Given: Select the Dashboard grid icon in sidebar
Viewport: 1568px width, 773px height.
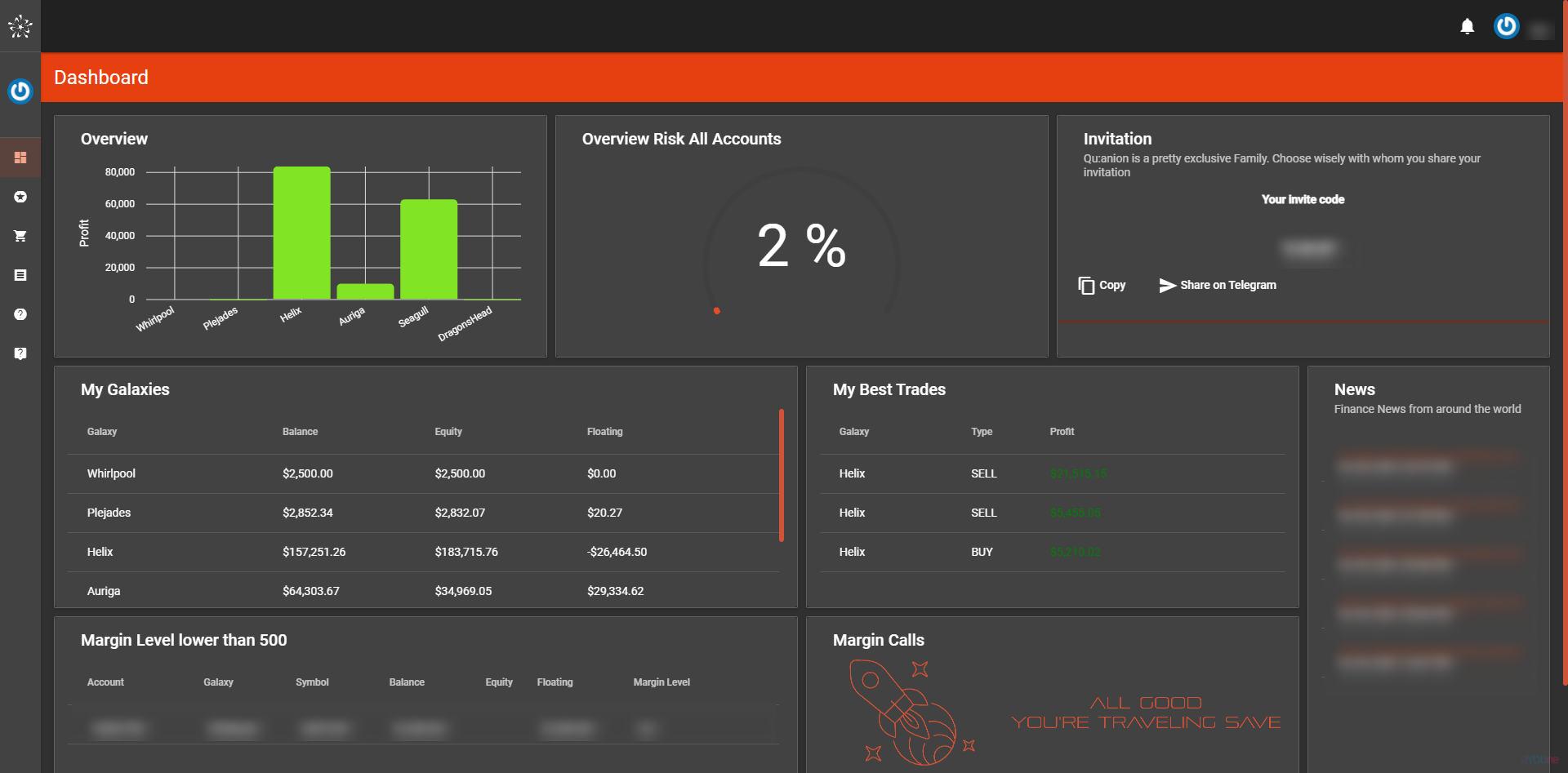Looking at the screenshot, I should [x=20, y=158].
